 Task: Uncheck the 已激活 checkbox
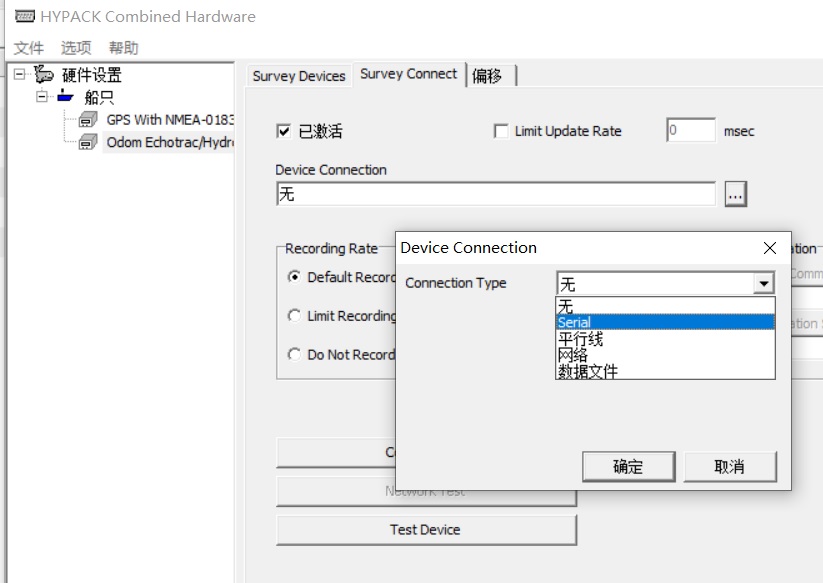tap(283, 131)
